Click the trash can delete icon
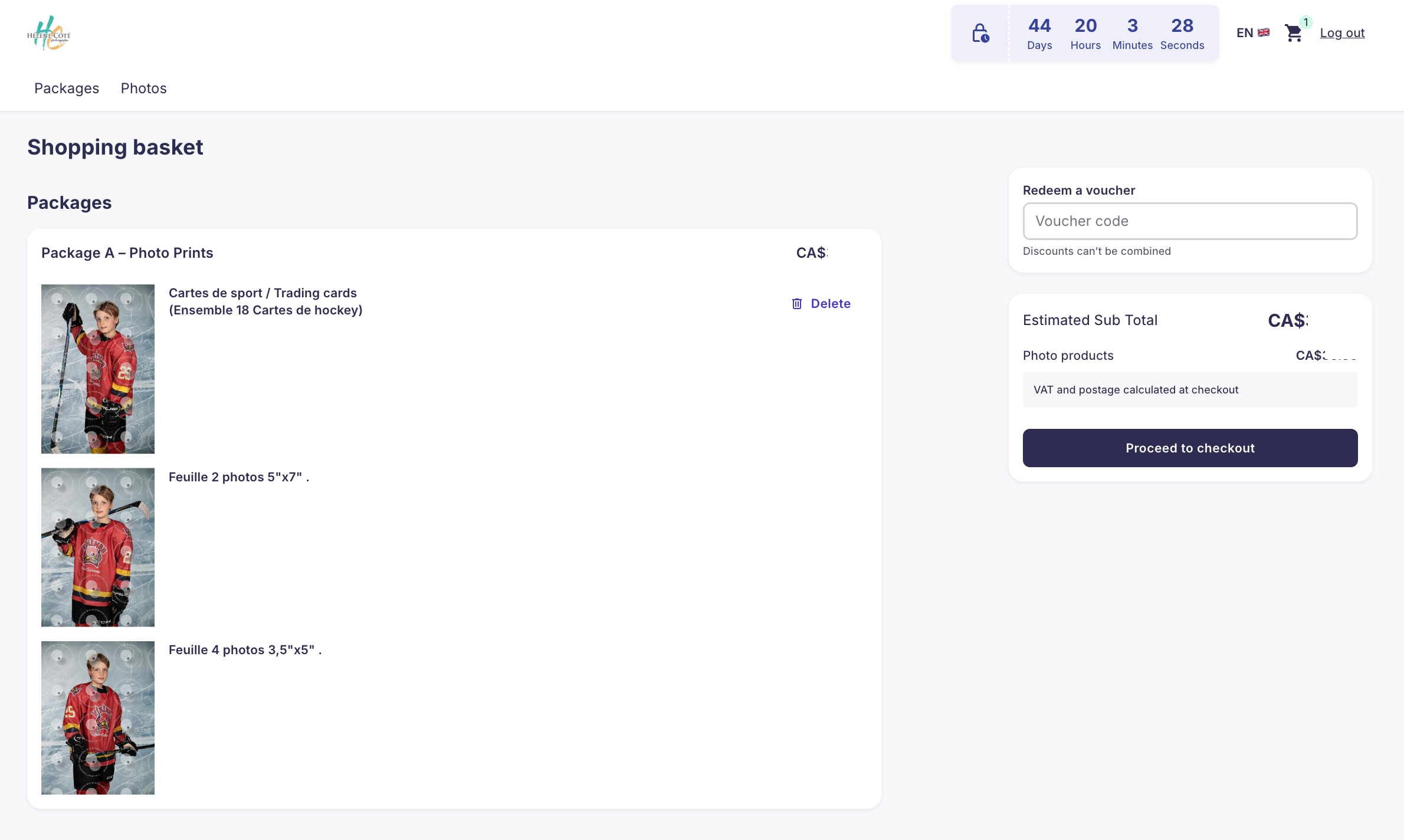This screenshot has height=840, width=1404. pos(797,304)
